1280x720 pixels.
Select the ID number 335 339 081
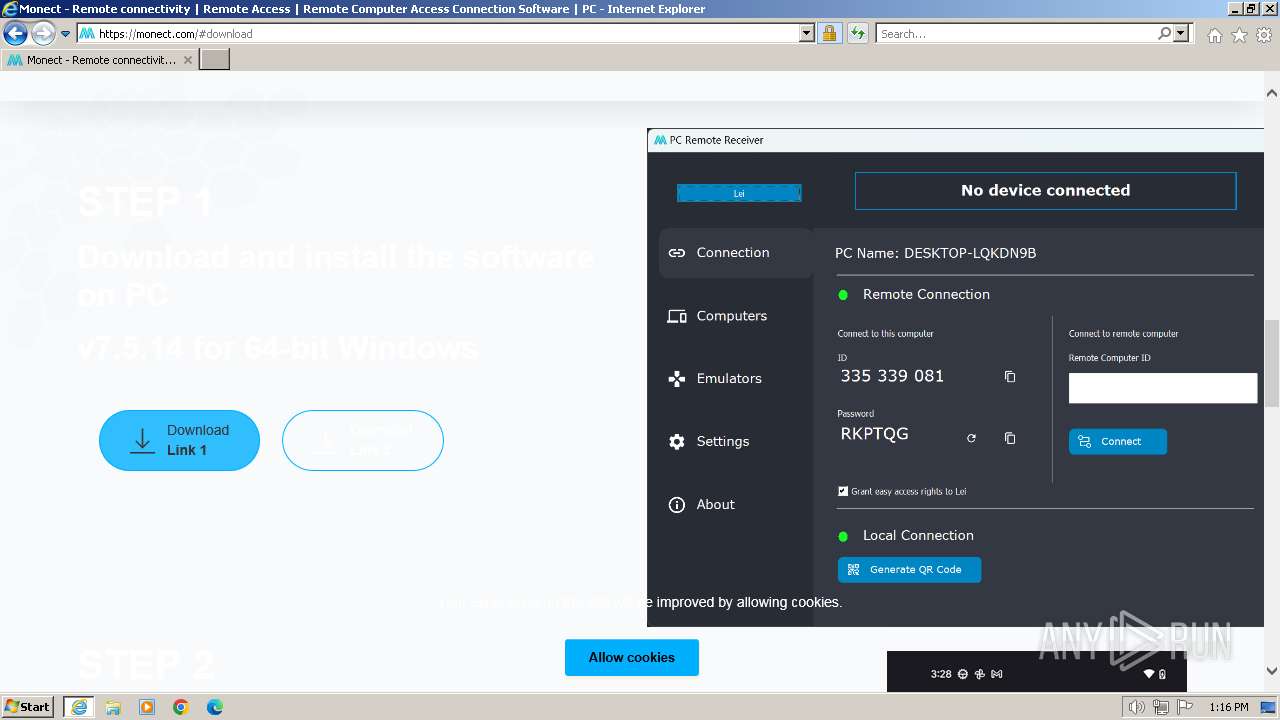click(892, 376)
